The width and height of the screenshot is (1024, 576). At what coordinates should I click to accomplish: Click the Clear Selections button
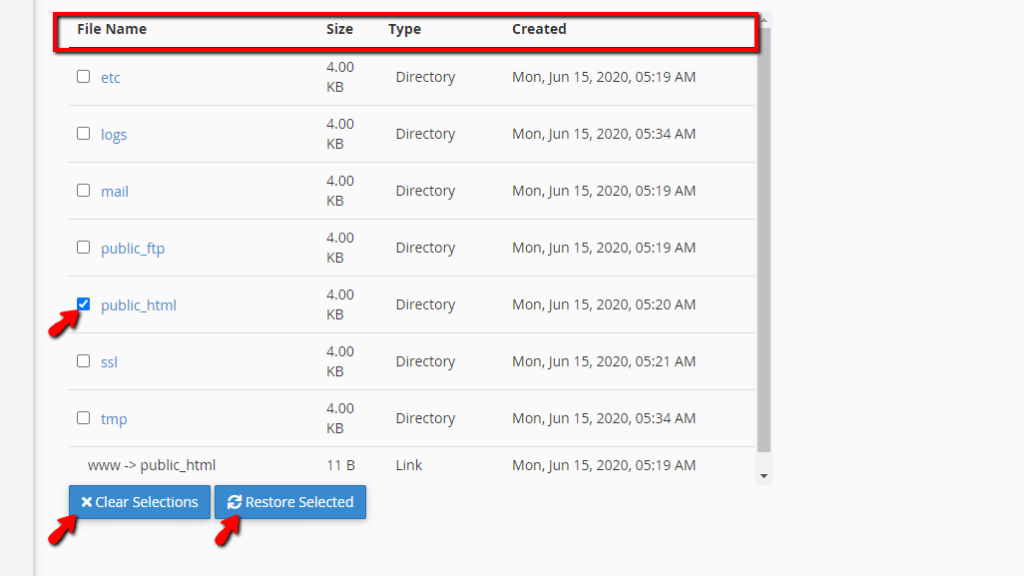click(x=140, y=502)
